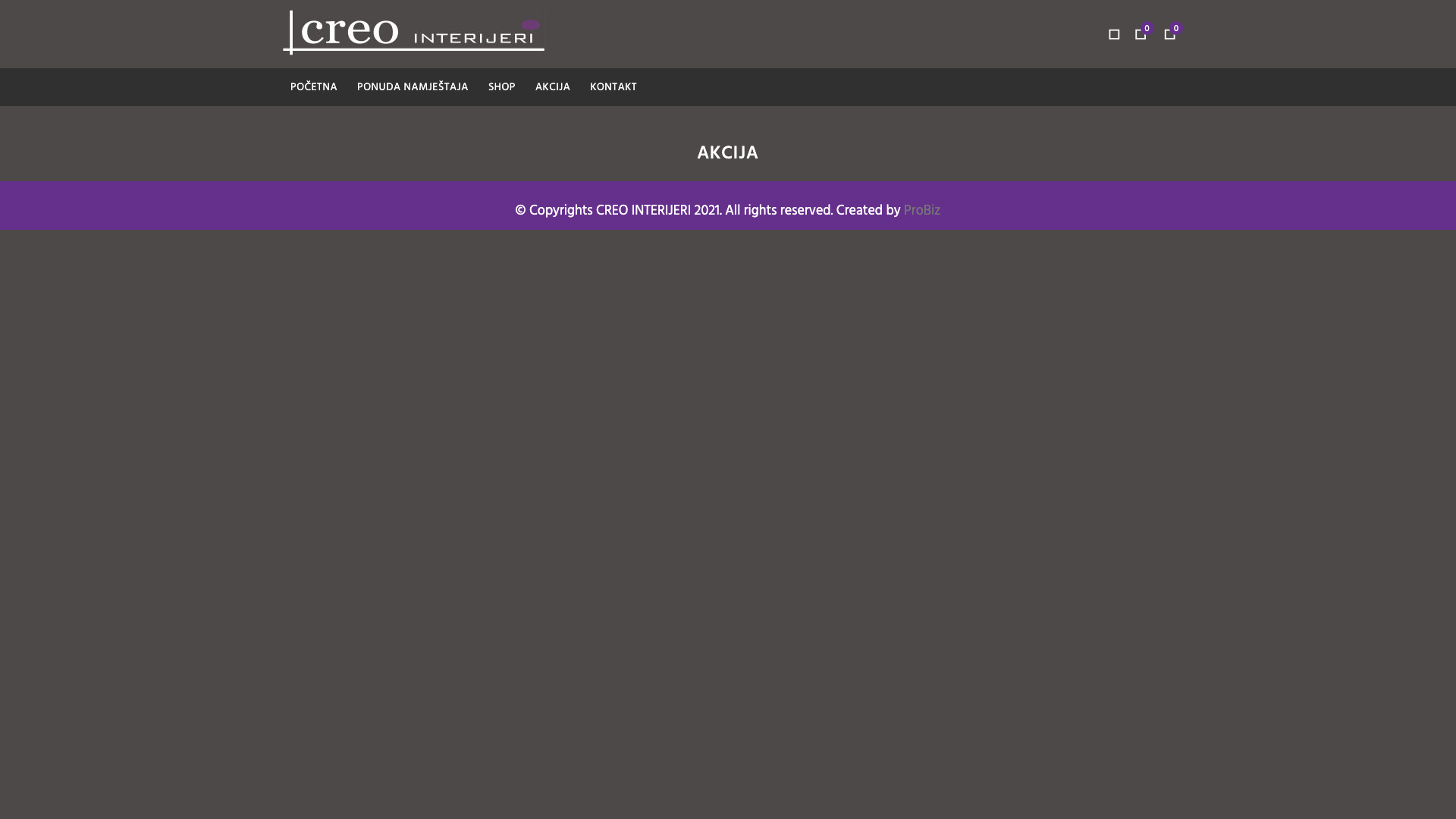Open the PONUDA NAMJEŠTAJA menu
Screen dimensions: 1456x819
[413, 87]
